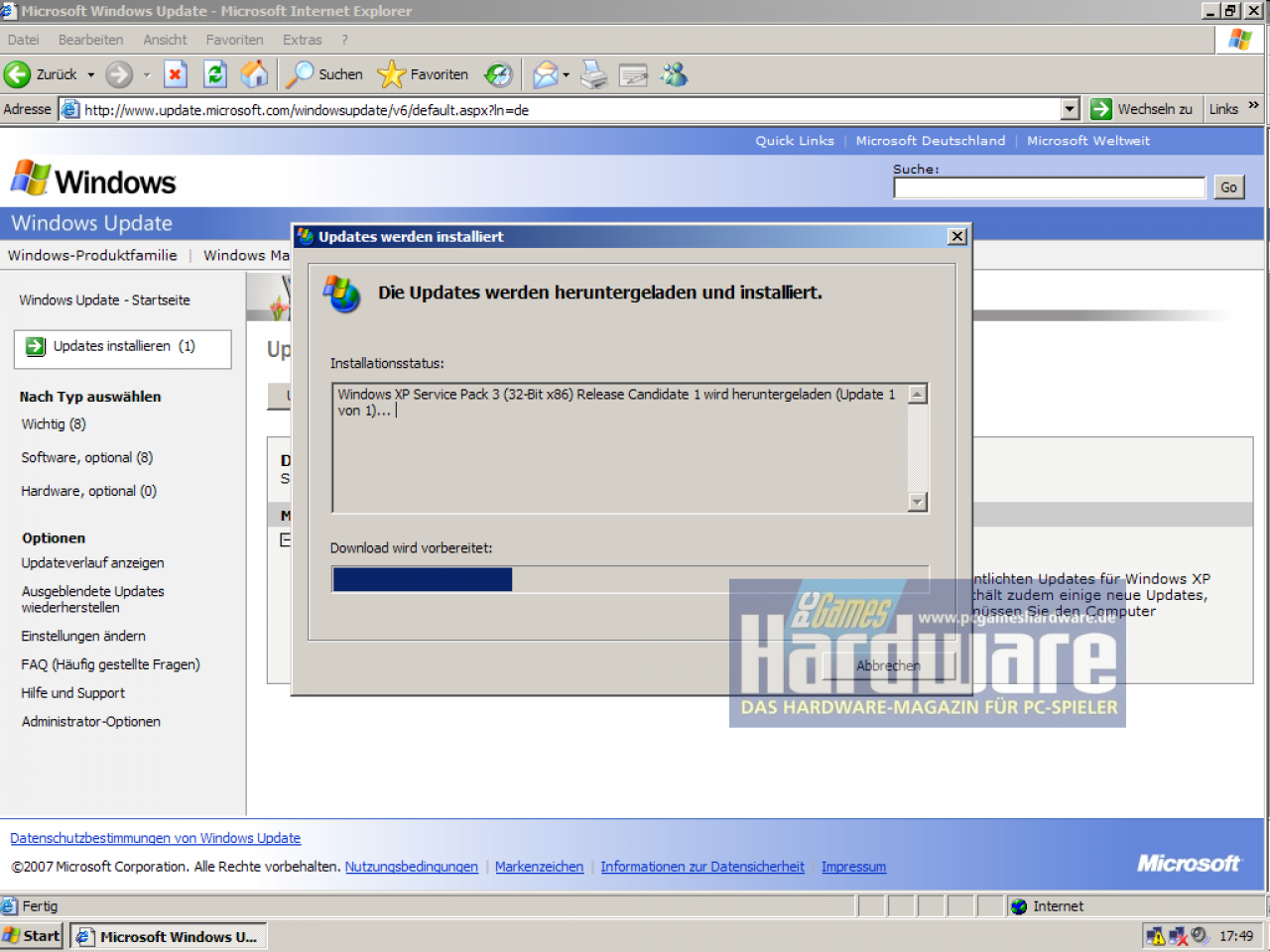Click the Microsoft logo in the page footer
The width and height of the screenshot is (1270, 952).
click(x=1189, y=863)
